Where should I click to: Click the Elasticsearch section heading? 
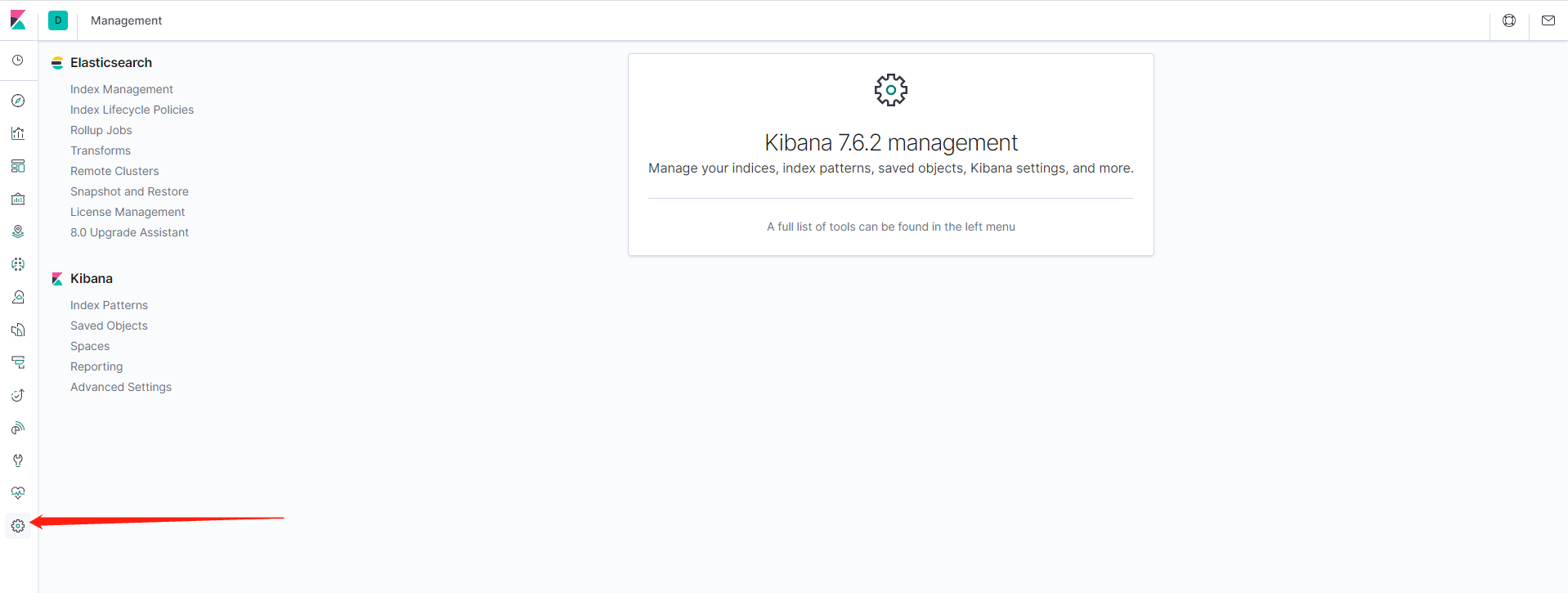click(x=111, y=62)
